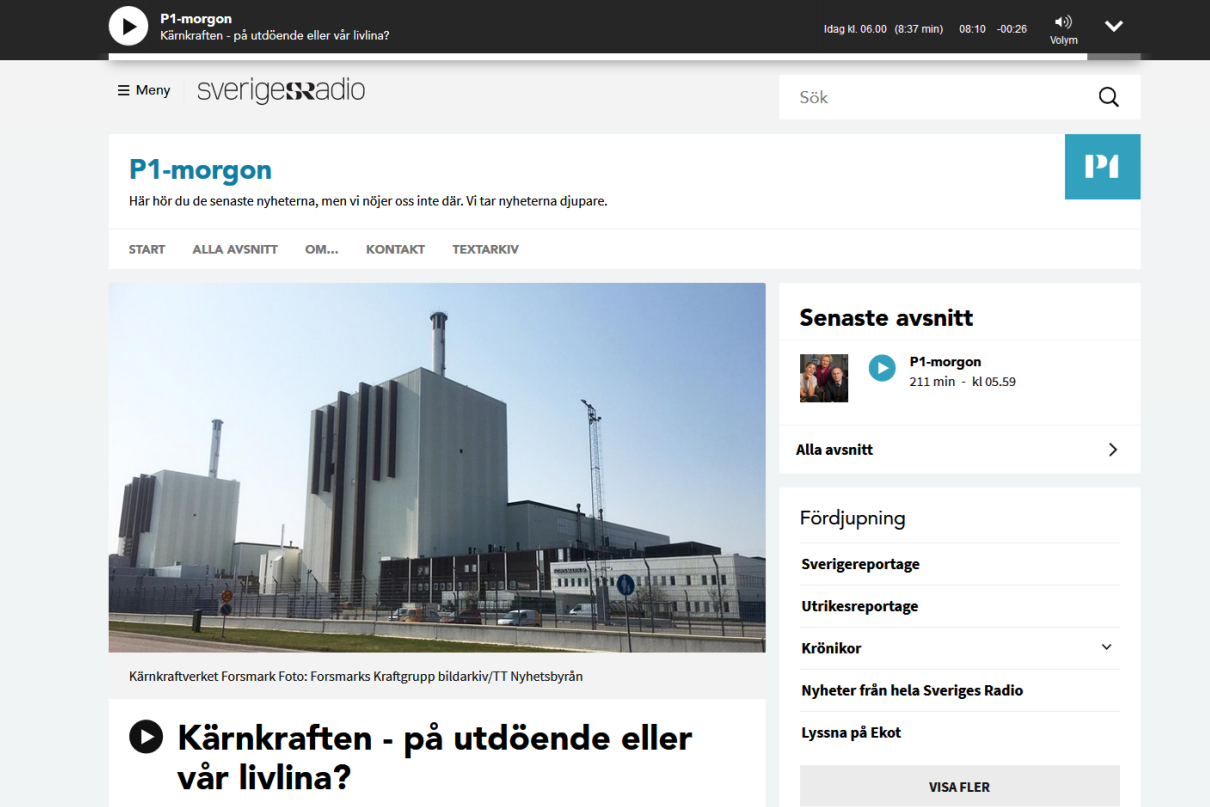Expand the player with the down chevron
1210x807 pixels.
tap(1113, 27)
